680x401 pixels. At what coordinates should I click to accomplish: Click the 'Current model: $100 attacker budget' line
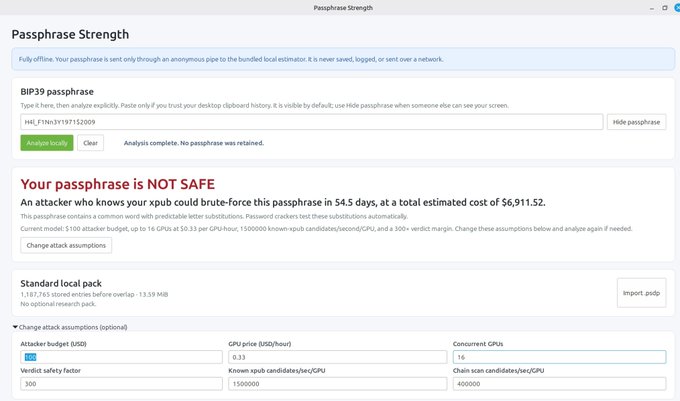click(326, 229)
